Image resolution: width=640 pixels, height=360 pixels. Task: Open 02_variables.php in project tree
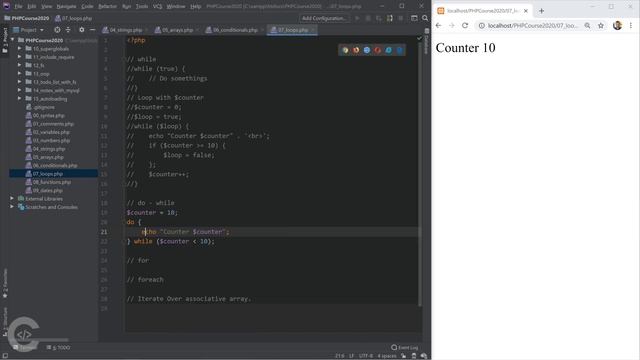pyautogui.click(x=47, y=132)
